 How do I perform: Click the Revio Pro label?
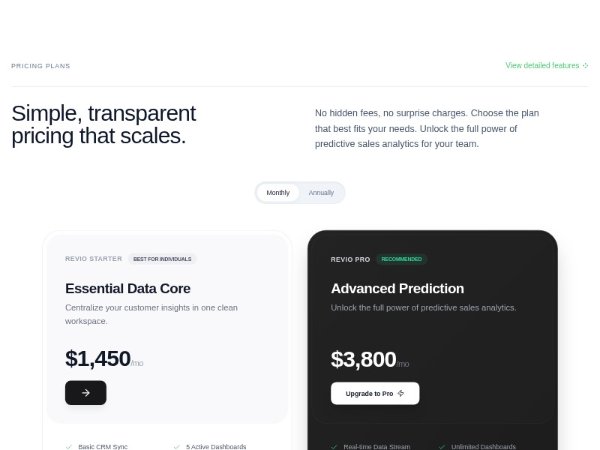pos(350,259)
